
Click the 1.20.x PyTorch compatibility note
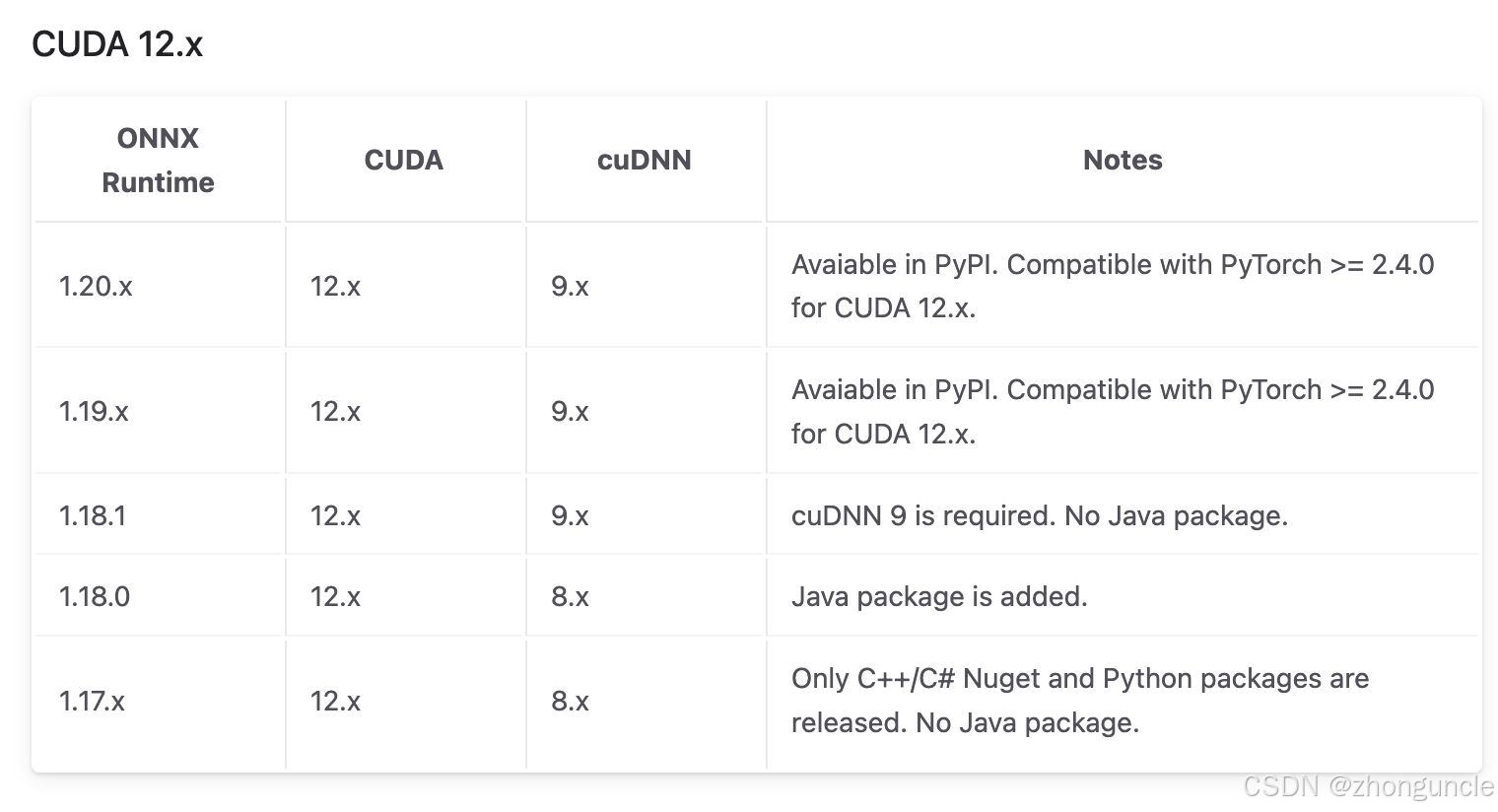(1113, 286)
